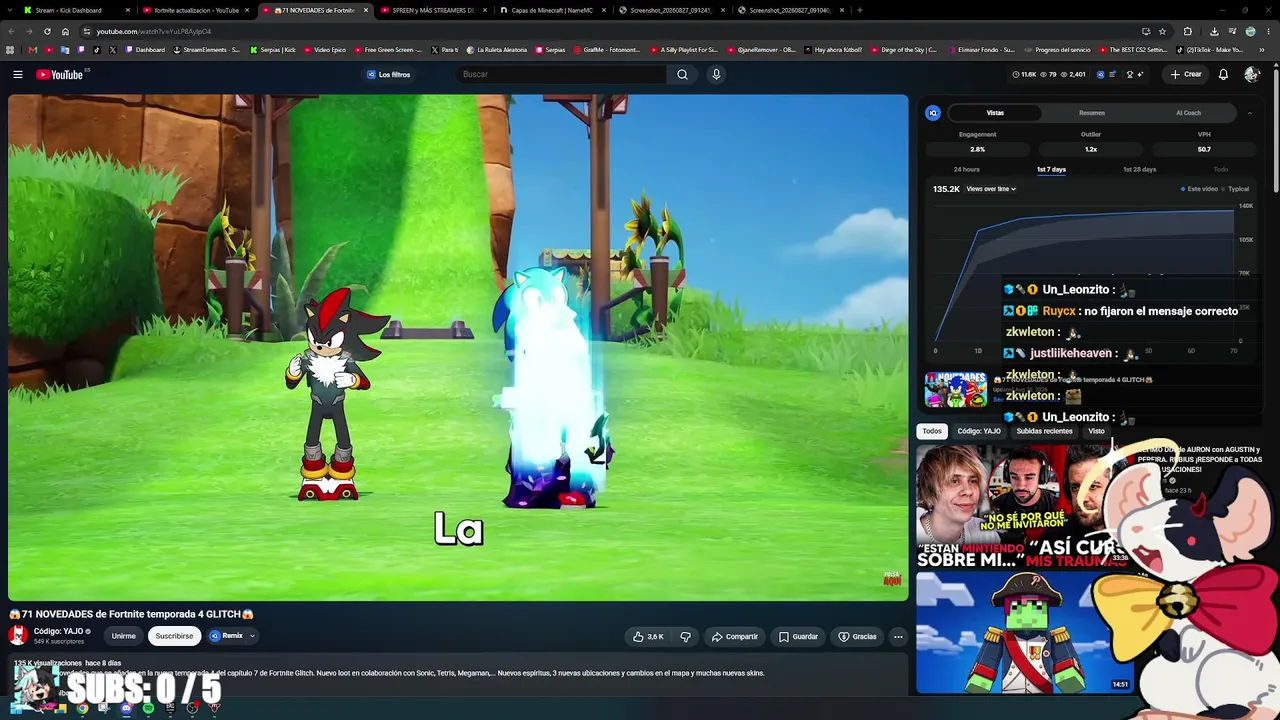Viewport: 1280px width, 720px height.
Task: Switch to the Vistas tab
Action: pos(995,113)
